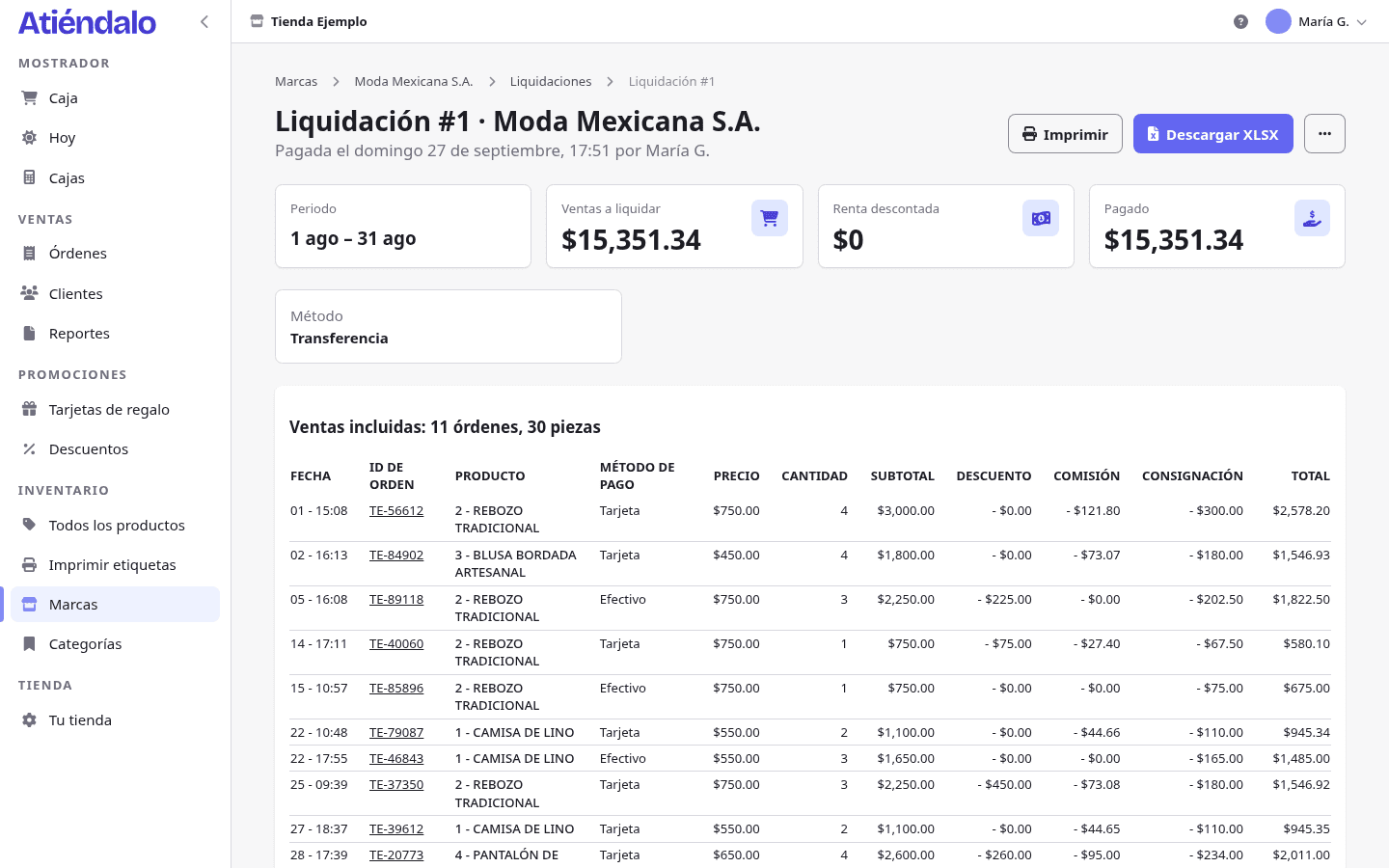Screen dimensions: 1389x868
Task: Click 'Ventas incluidas: 11 órdenes, 30 piezas' heading
Action: [x=445, y=427]
